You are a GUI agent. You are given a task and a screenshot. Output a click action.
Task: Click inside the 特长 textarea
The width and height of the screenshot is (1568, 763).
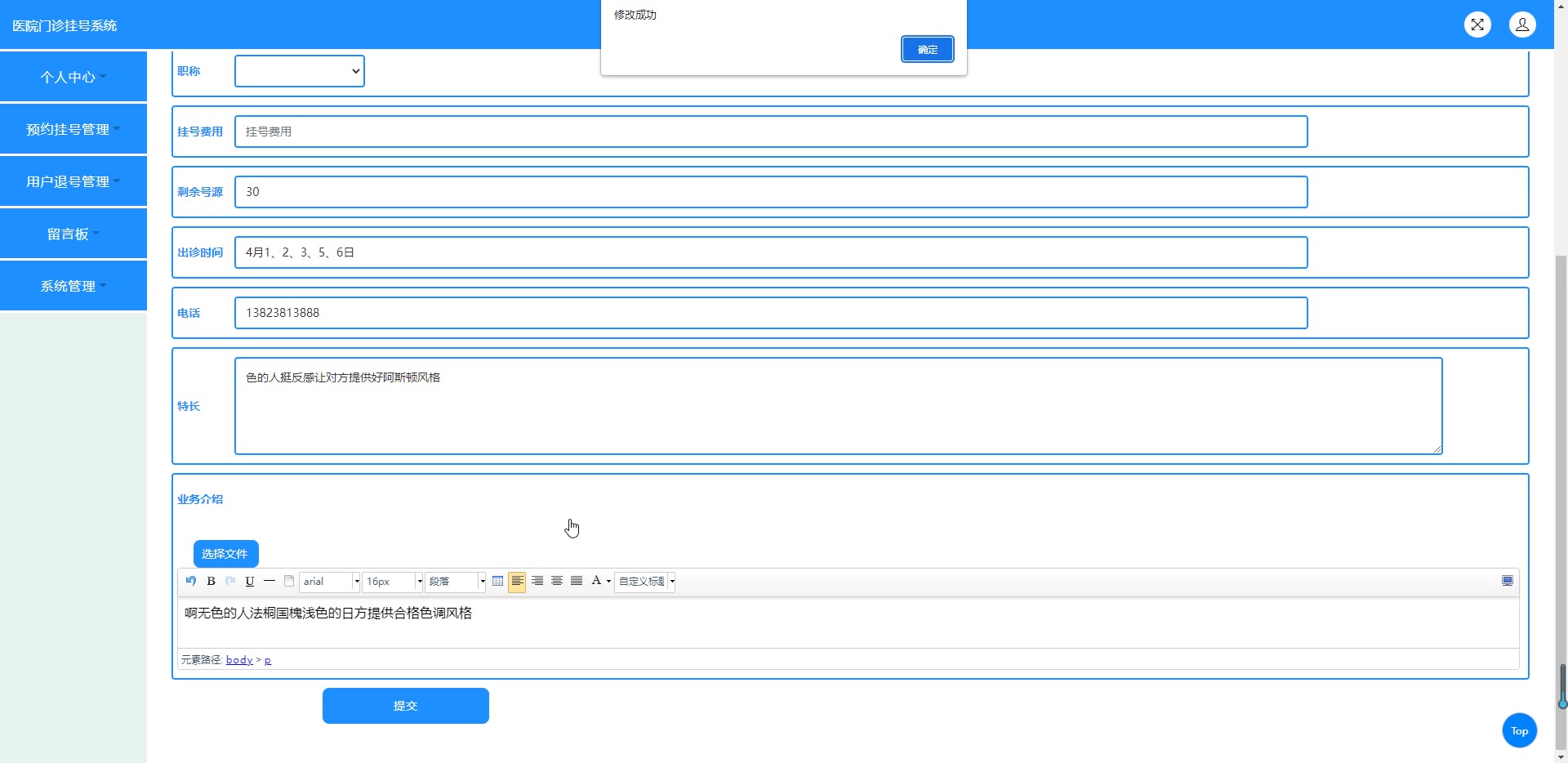click(839, 406)
